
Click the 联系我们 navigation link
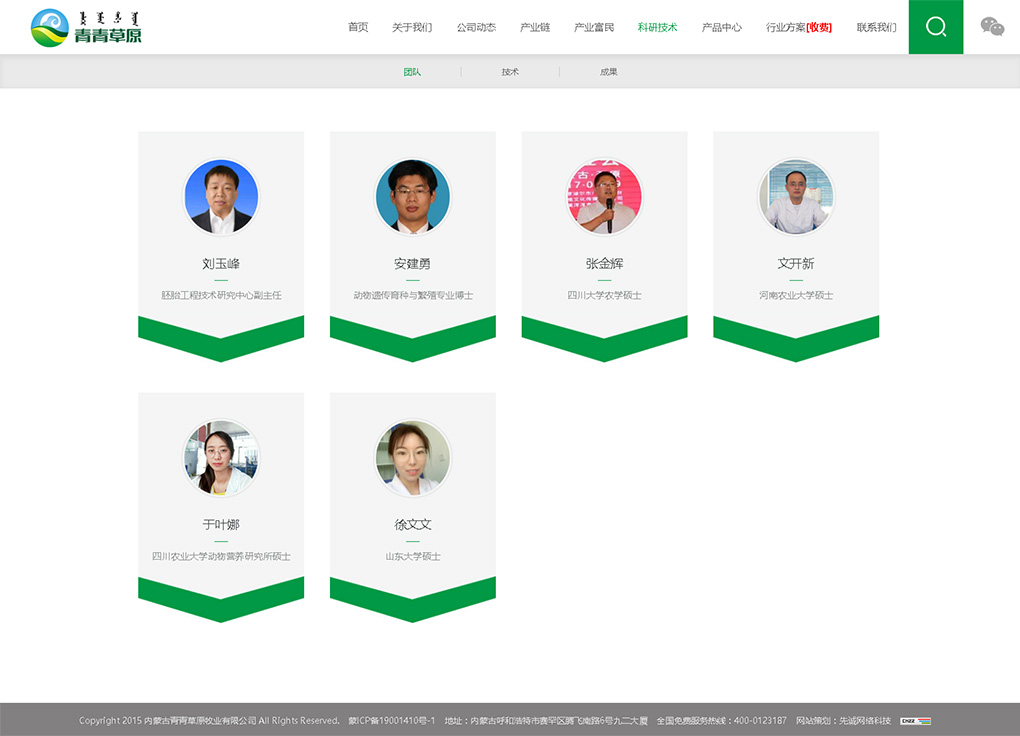(876, 27)
